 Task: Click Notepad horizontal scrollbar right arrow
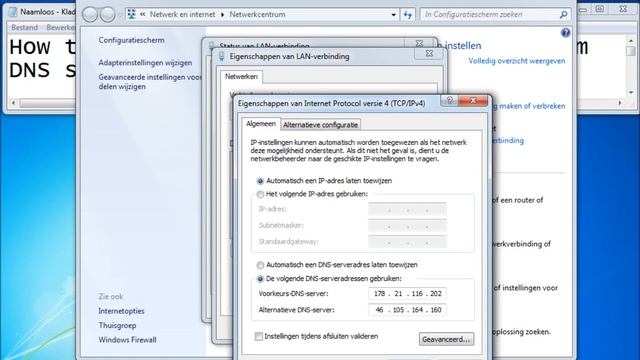[620, 103]
